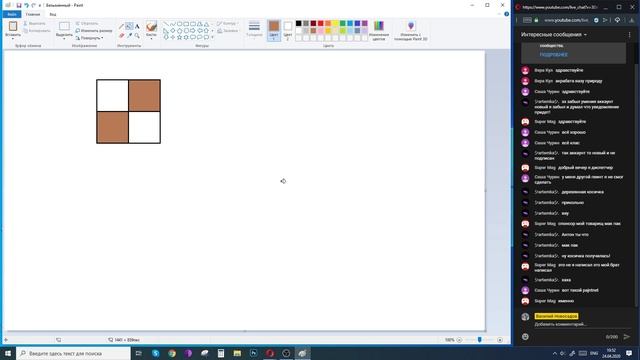
Task: Select the Eraser tool
Action: (122, 36)
